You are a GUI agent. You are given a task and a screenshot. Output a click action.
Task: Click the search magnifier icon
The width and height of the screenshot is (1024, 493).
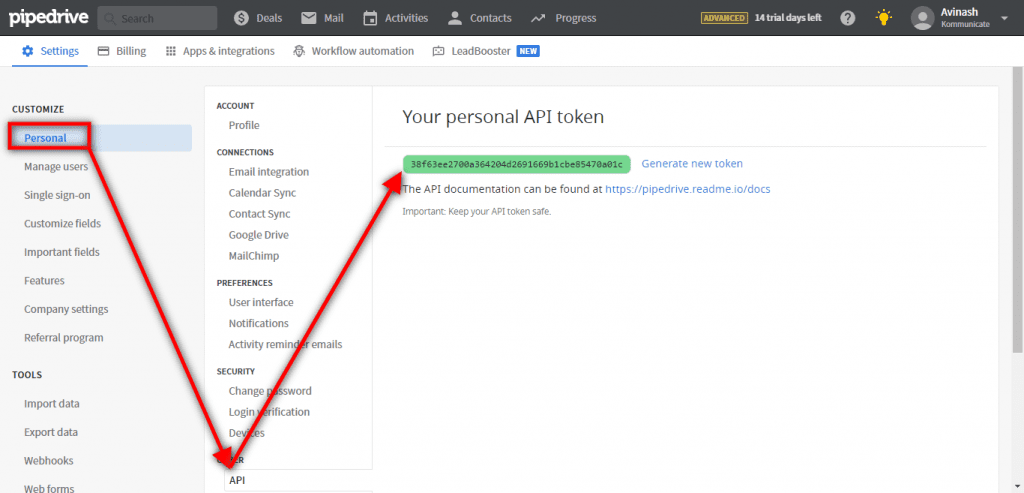pyautogui.click(x=110, y=18)
